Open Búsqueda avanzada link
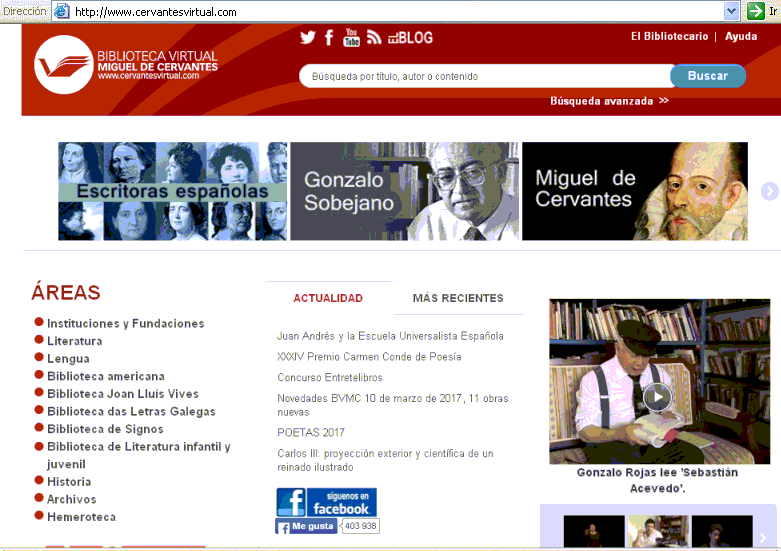Screen dimensions: 781x551 pos(609,101)
